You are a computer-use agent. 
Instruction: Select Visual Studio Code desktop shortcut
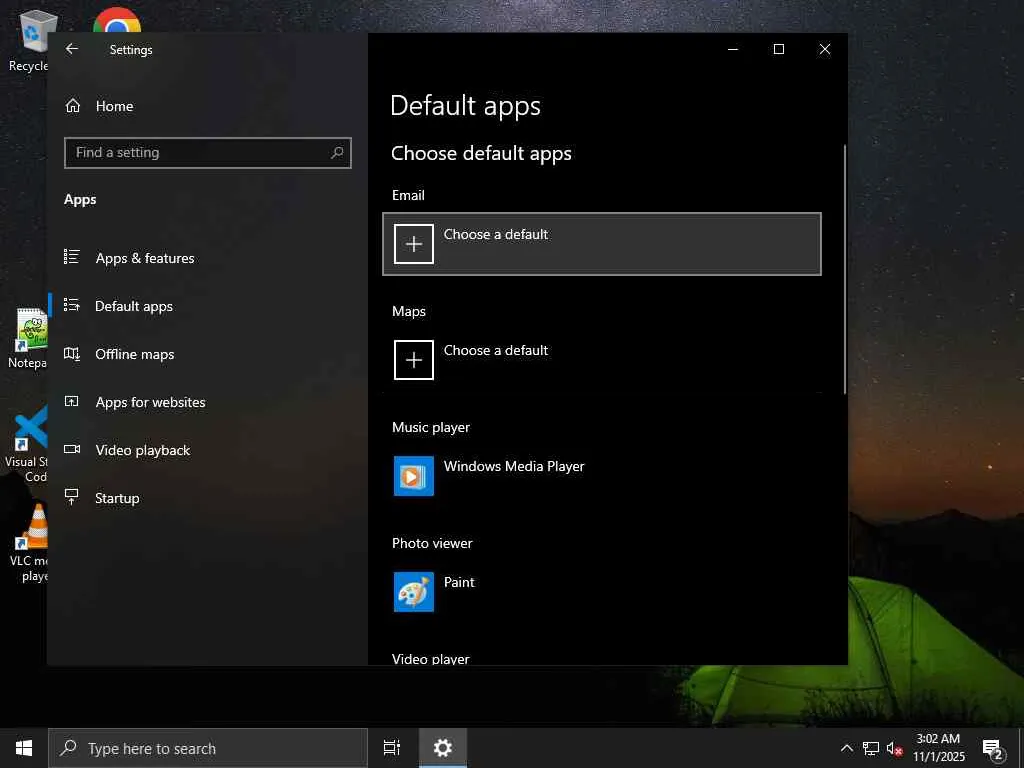(27, 445)
